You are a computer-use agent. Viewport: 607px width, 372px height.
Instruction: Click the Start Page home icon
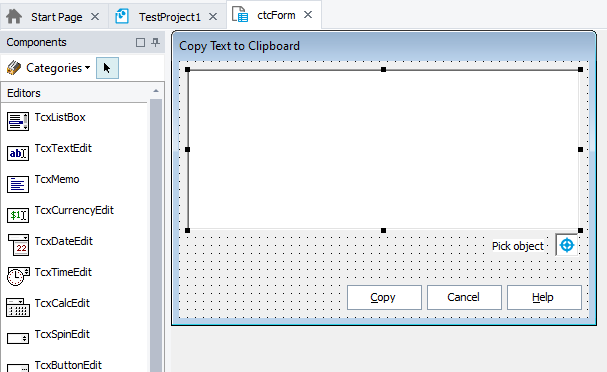click(x=14, y=16)
